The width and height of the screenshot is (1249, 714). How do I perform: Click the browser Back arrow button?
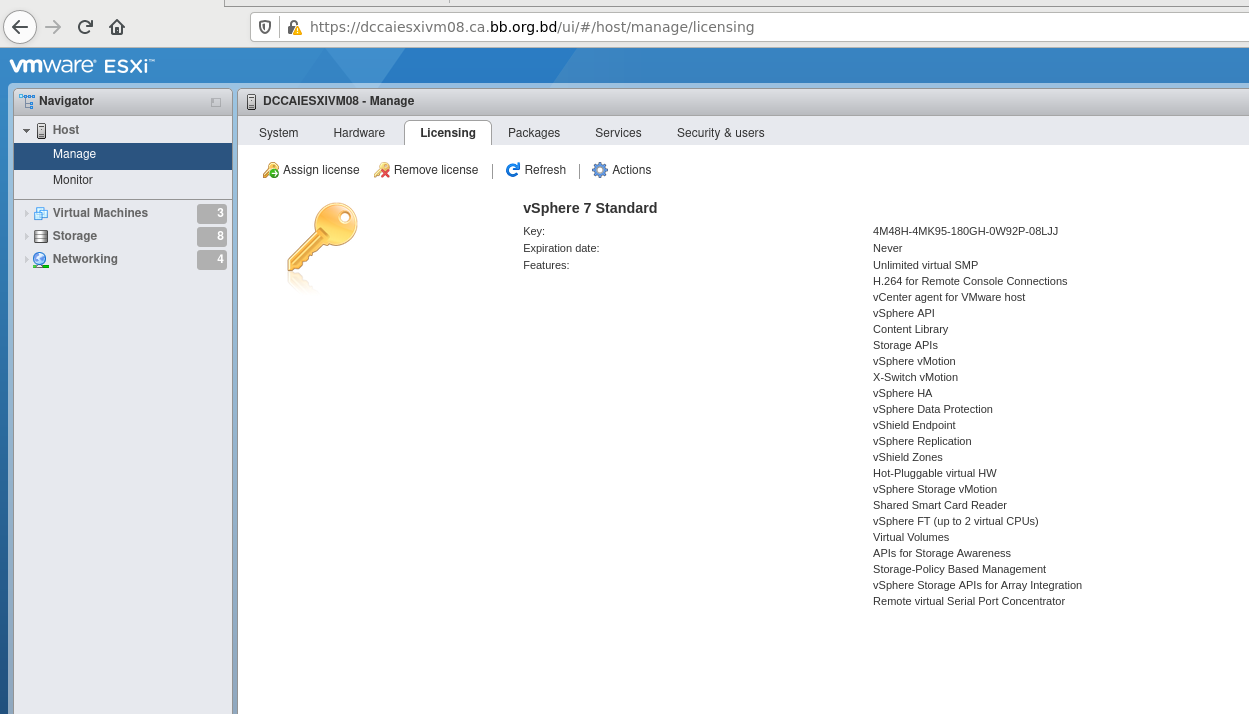[20, 27]
